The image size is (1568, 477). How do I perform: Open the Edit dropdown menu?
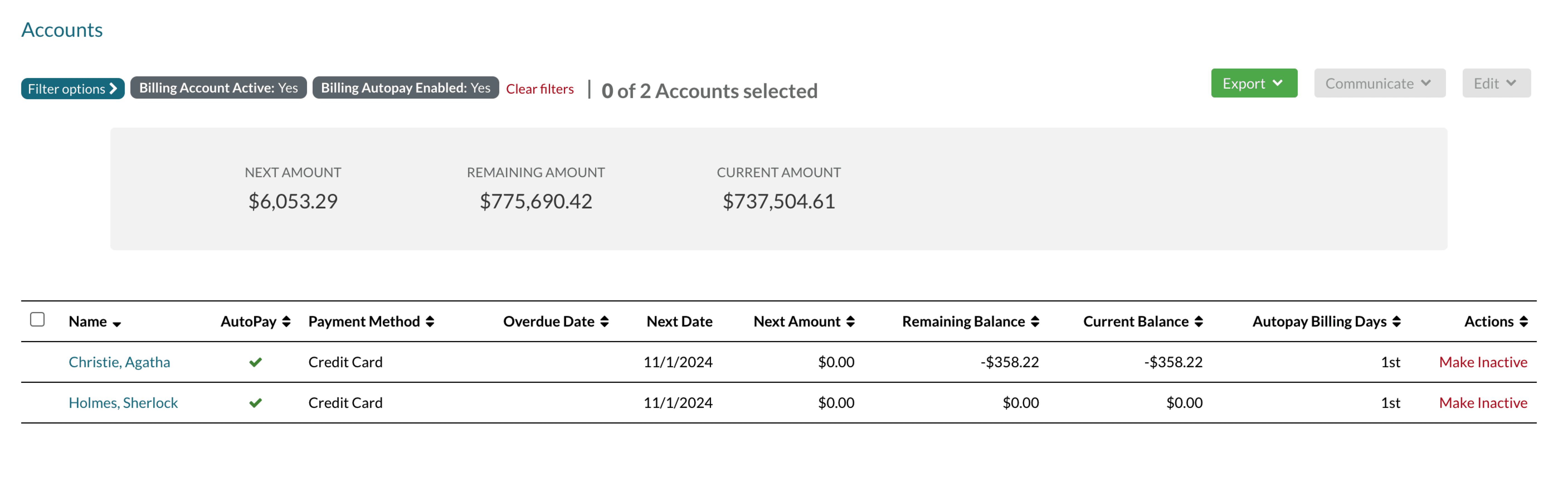point(1496,83)
